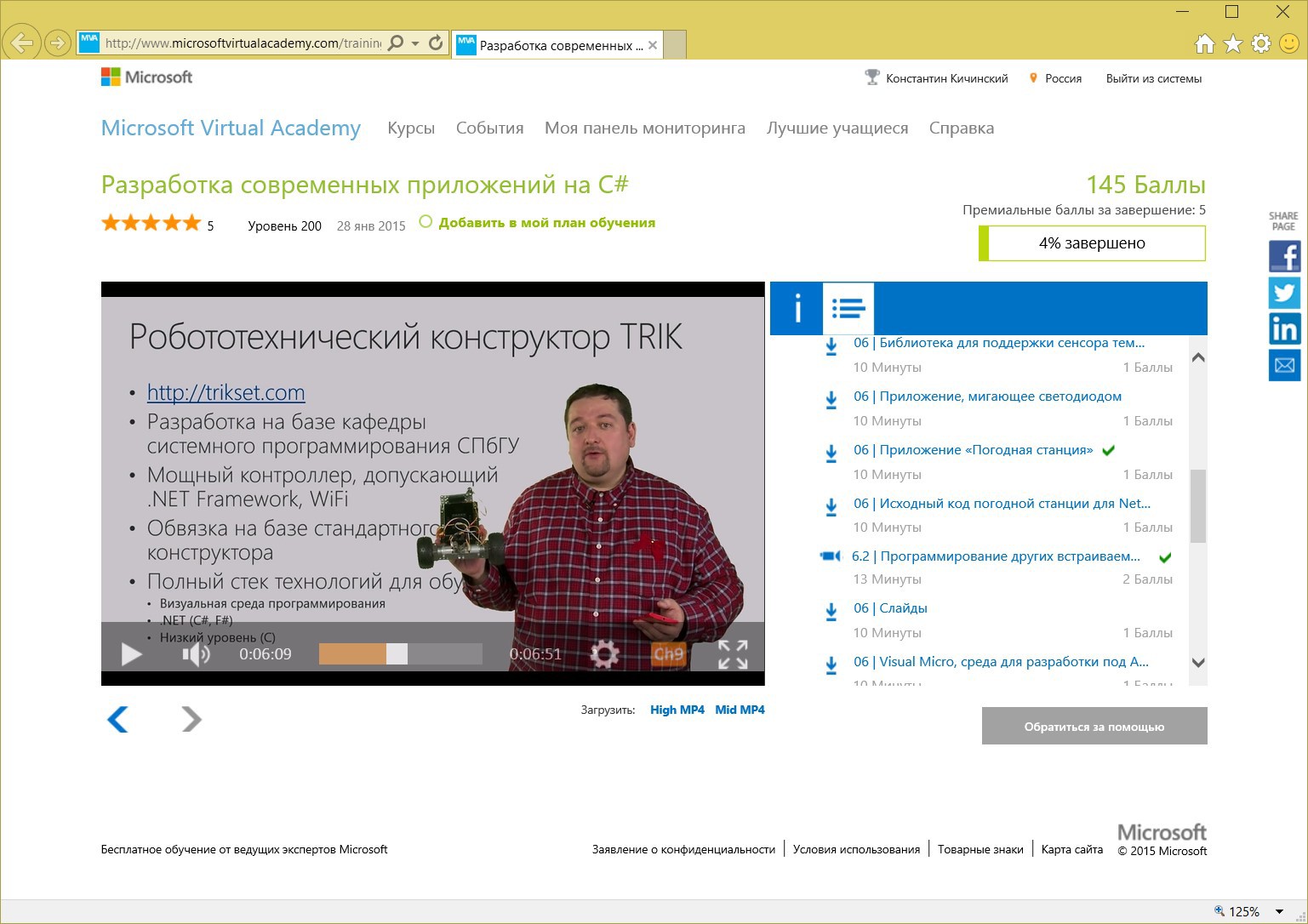Share page on Facebook

click(x=1284, y=256)
